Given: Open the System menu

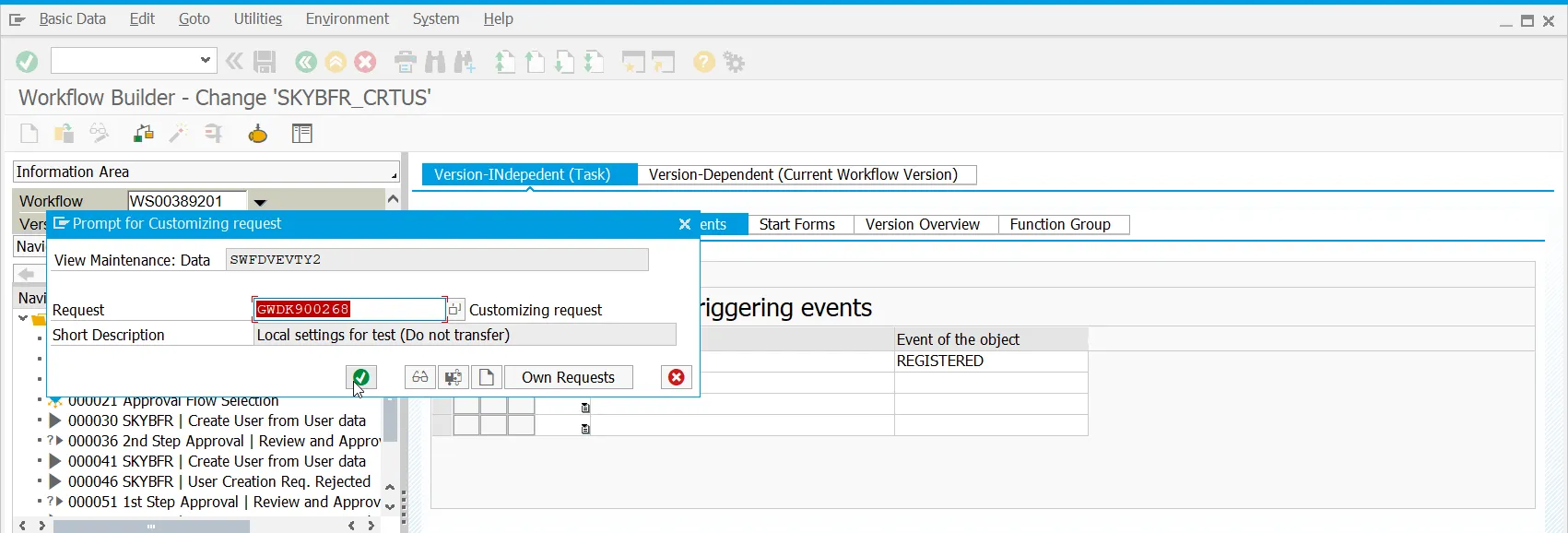Looking at the screenshot, I should click(x=436, y=18).
